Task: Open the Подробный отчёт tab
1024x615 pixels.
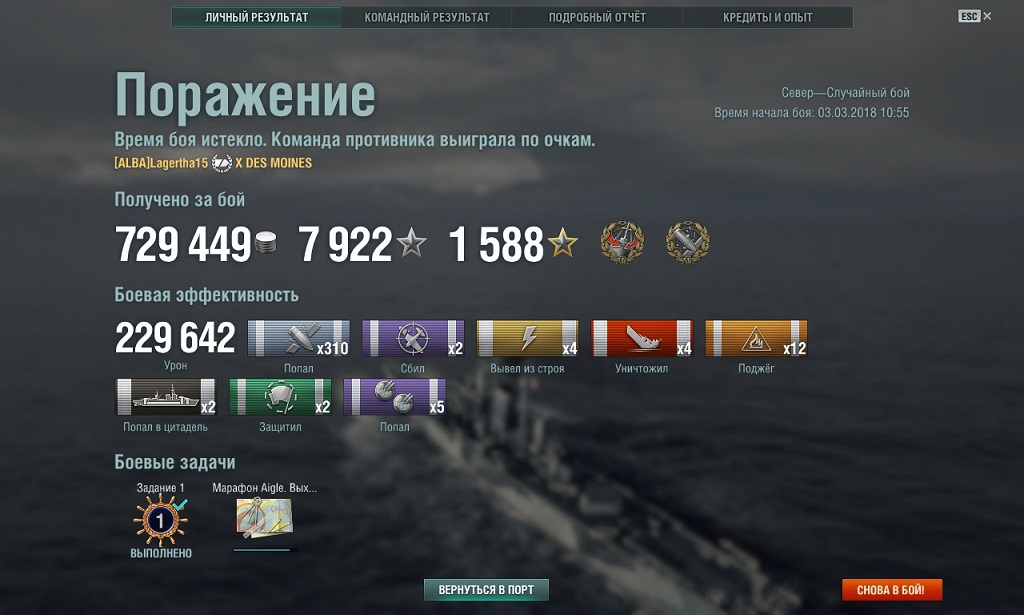Action: (597, 18)
